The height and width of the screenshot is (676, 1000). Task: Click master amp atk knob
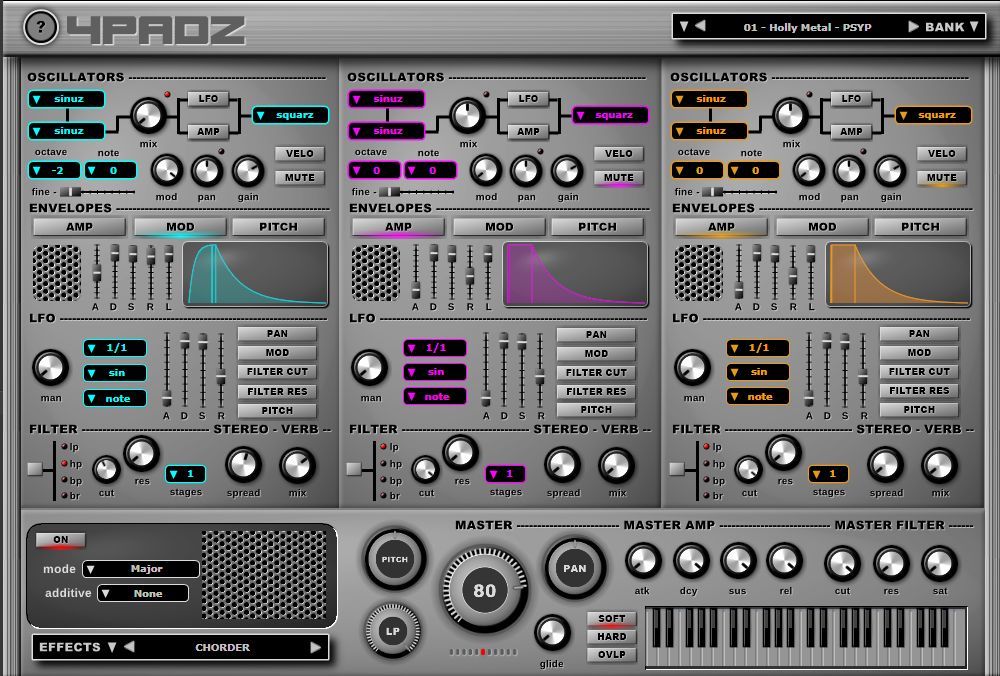(x=643, y=562)
